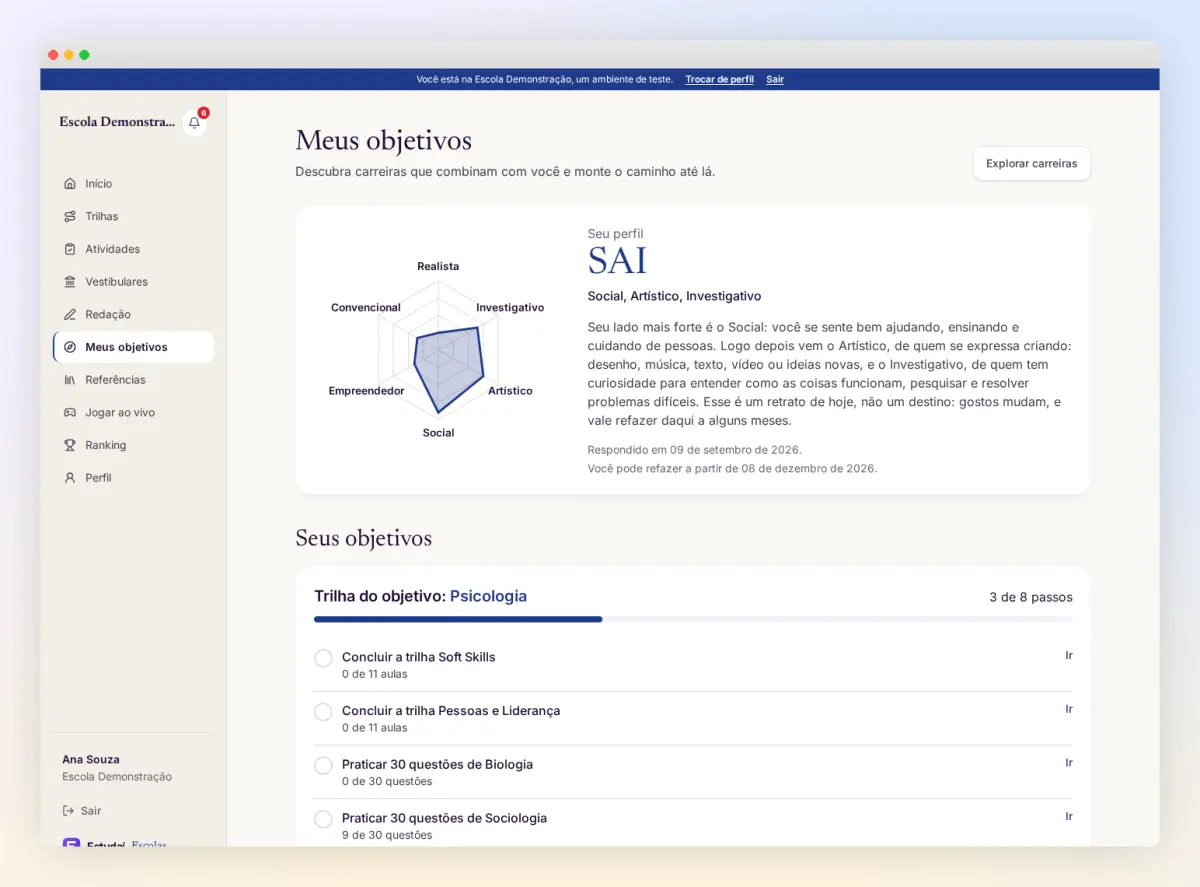Click Trocar de perfil in top banner
This screenshot has width=1200, height=887.
click(719, 79)
